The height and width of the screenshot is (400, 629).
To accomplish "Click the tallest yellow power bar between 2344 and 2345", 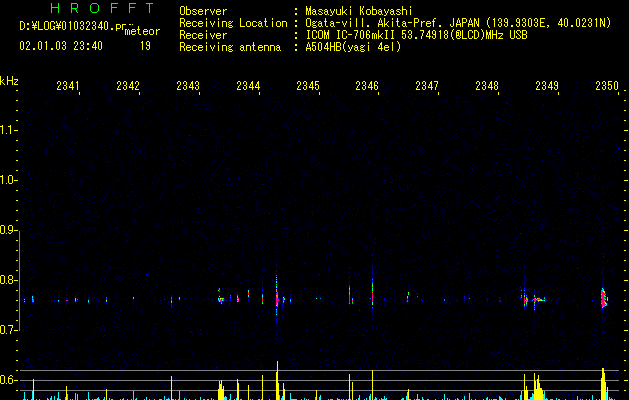I will tap(277, 380).
